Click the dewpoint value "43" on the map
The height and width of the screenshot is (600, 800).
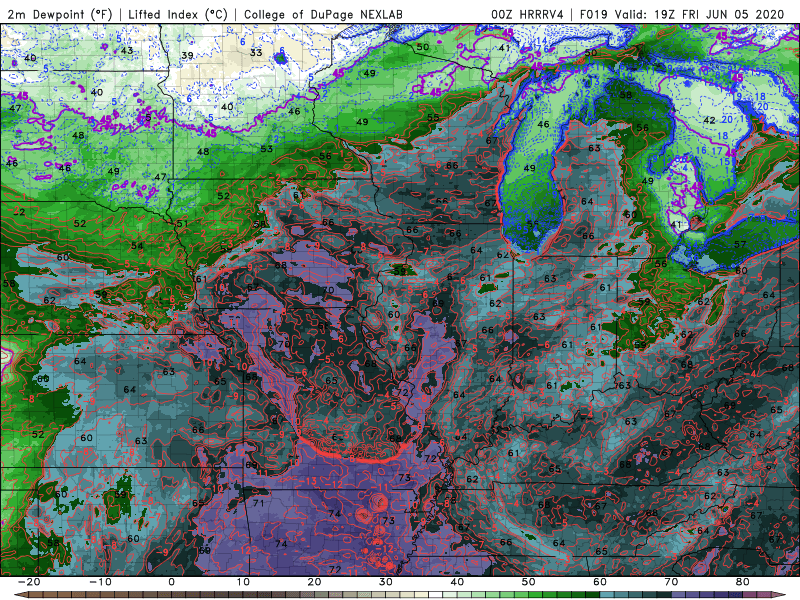coord(127,51)
